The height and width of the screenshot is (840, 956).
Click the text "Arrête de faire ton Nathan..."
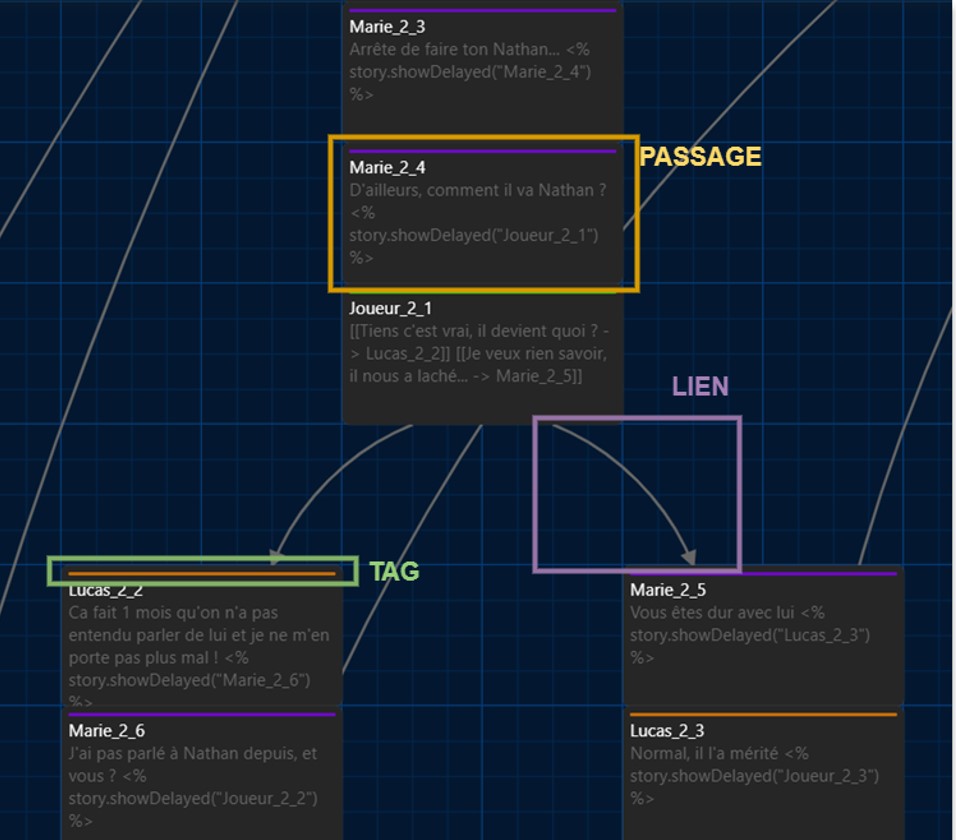[455, 49]
